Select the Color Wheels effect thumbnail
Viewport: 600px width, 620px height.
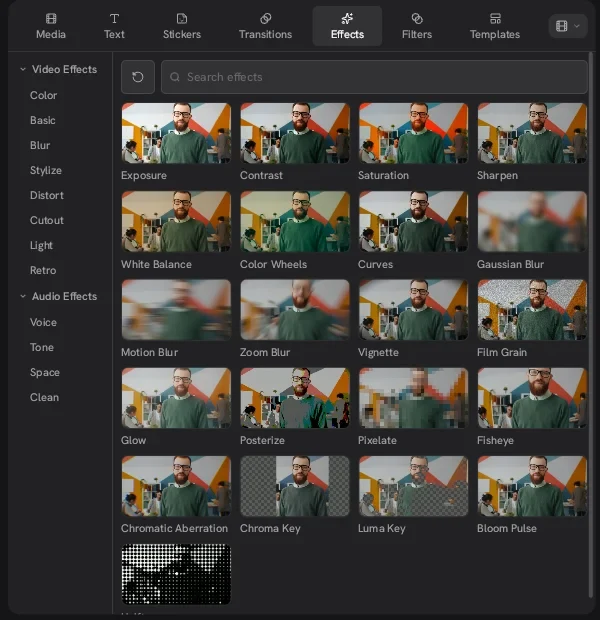click(295, 221)
